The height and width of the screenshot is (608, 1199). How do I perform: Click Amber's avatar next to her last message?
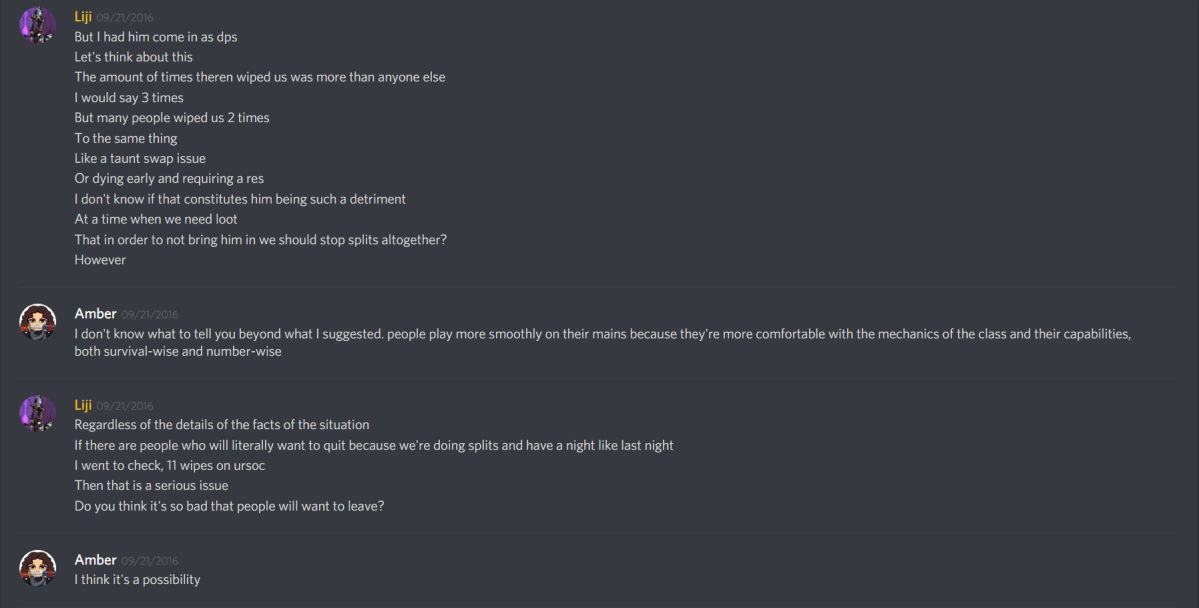coord(37,567)
